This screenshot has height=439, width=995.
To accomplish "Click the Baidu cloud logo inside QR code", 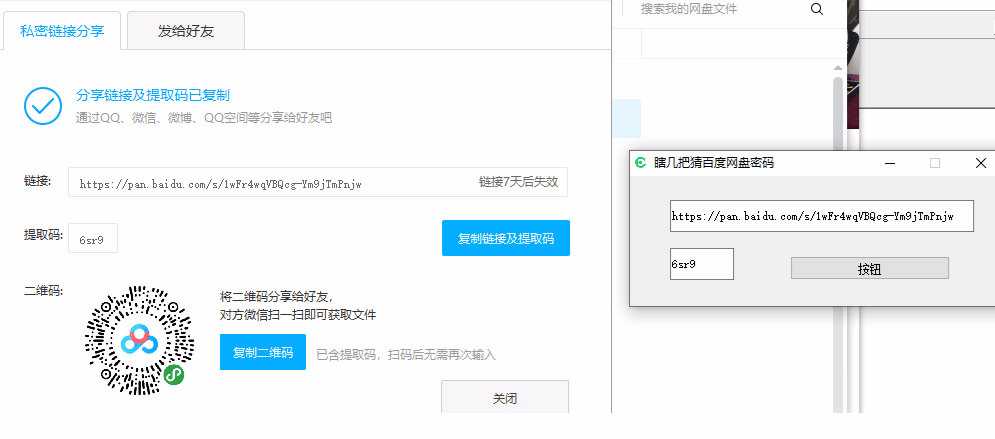I will (x=140, y=341).
